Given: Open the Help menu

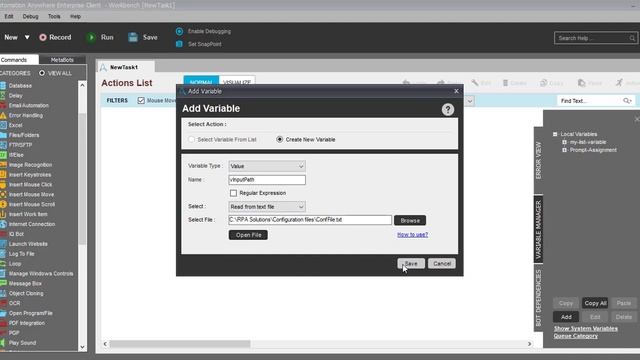Looking at the screenshot, I should pyautogui.click(x=76, y=16).
